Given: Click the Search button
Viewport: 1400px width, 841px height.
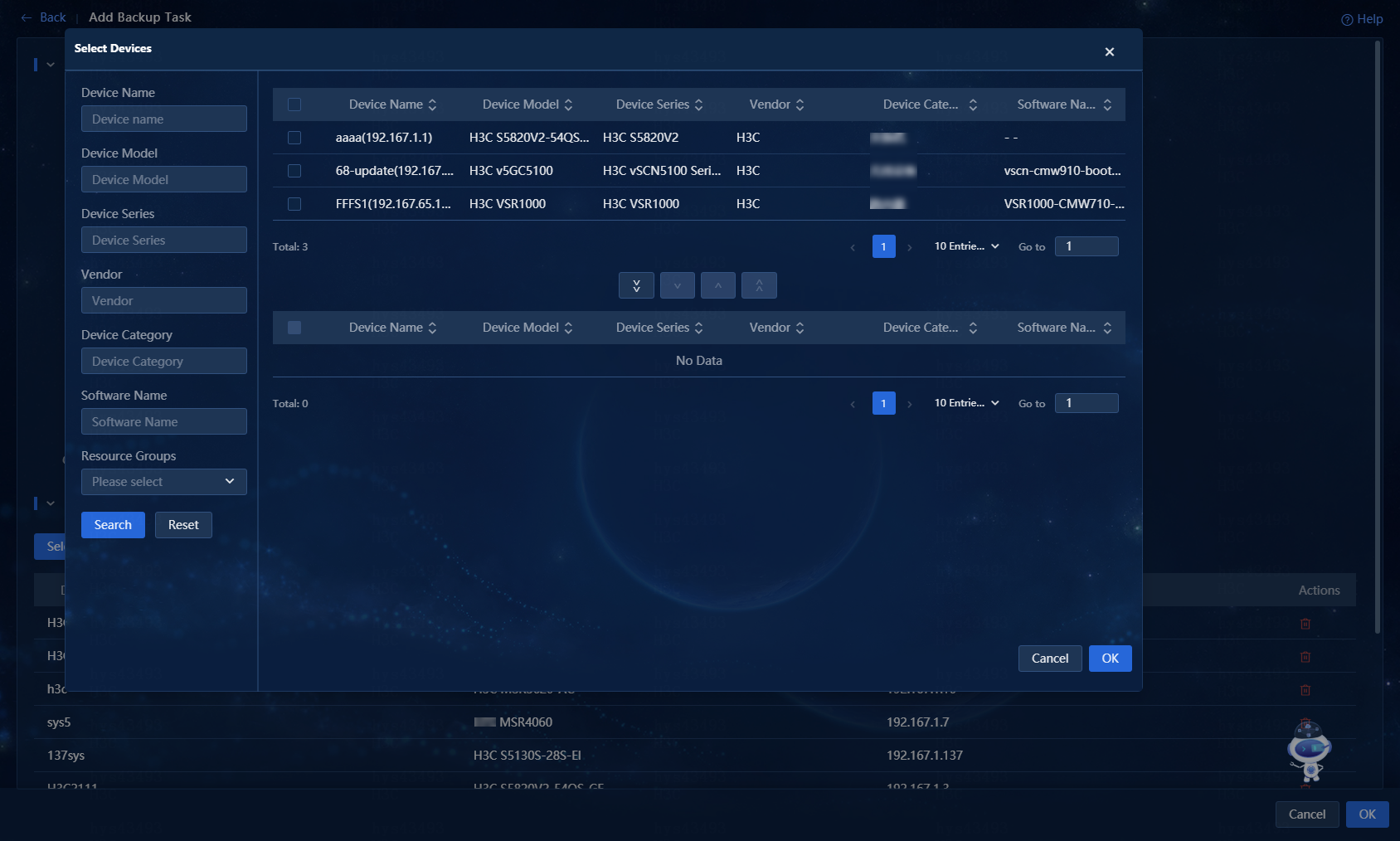Looking at the screenshot, I should coord(113,525).
